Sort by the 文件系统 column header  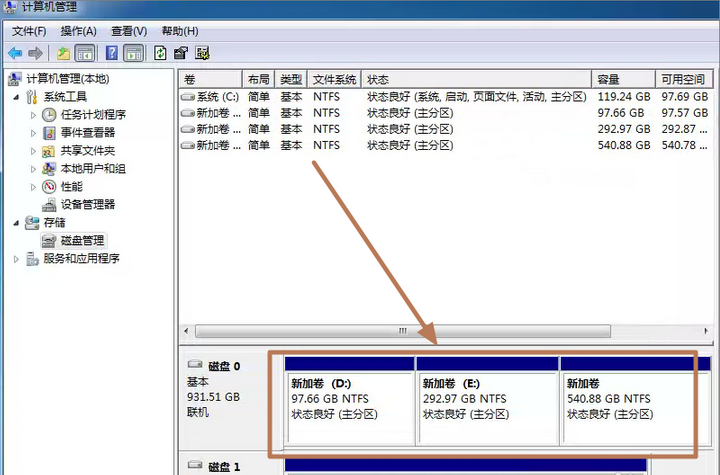tap(334, 79)
